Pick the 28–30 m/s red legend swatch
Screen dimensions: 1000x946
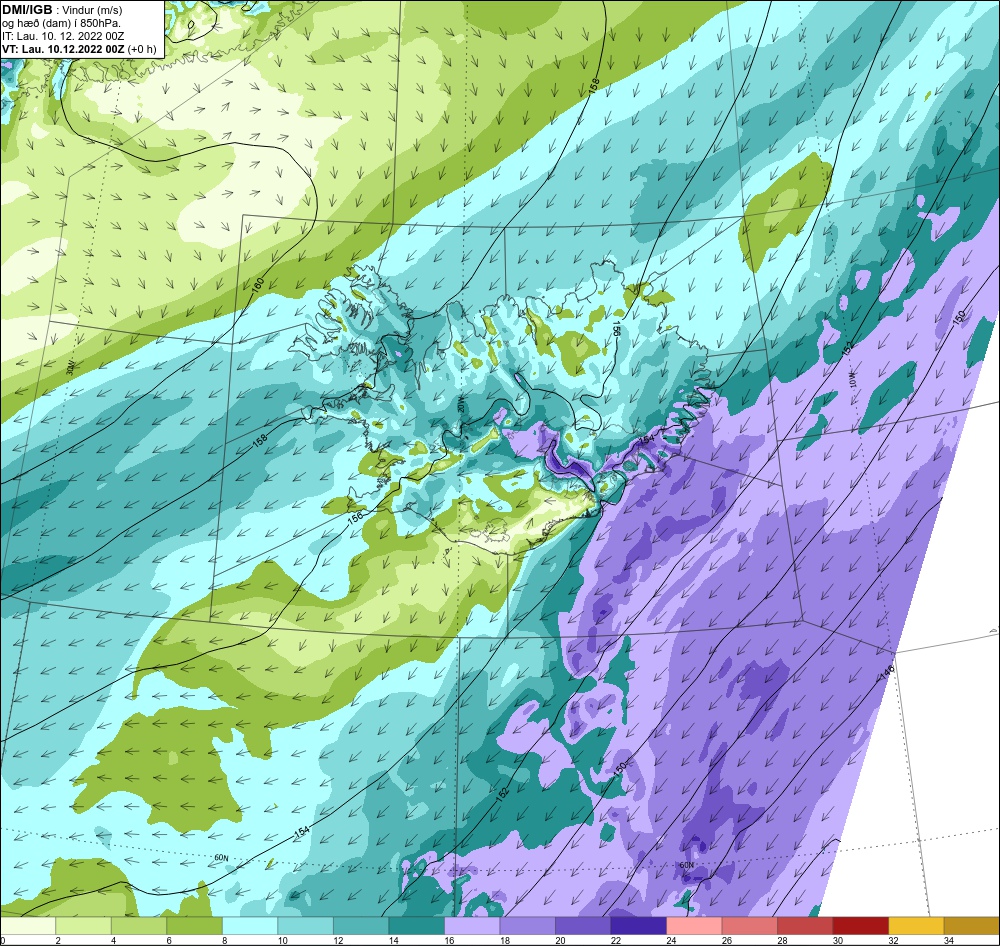[805, 926]
